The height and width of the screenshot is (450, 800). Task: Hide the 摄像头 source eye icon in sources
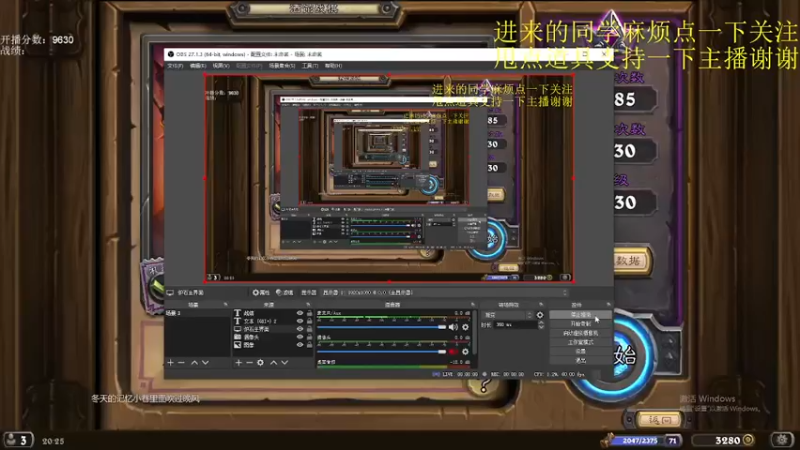(299, 337)
